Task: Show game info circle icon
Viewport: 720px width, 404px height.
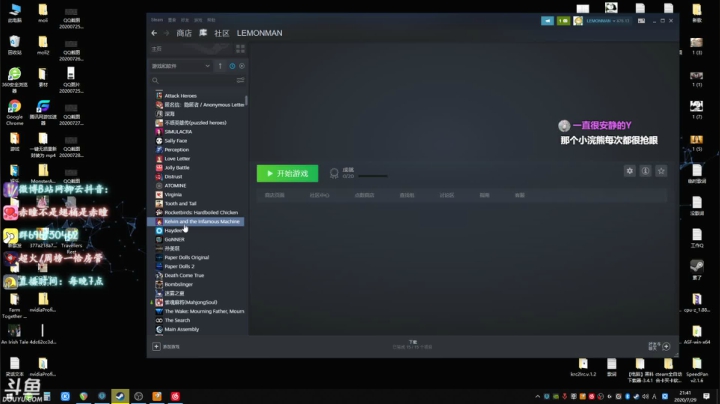Action: tap(645, 171)
